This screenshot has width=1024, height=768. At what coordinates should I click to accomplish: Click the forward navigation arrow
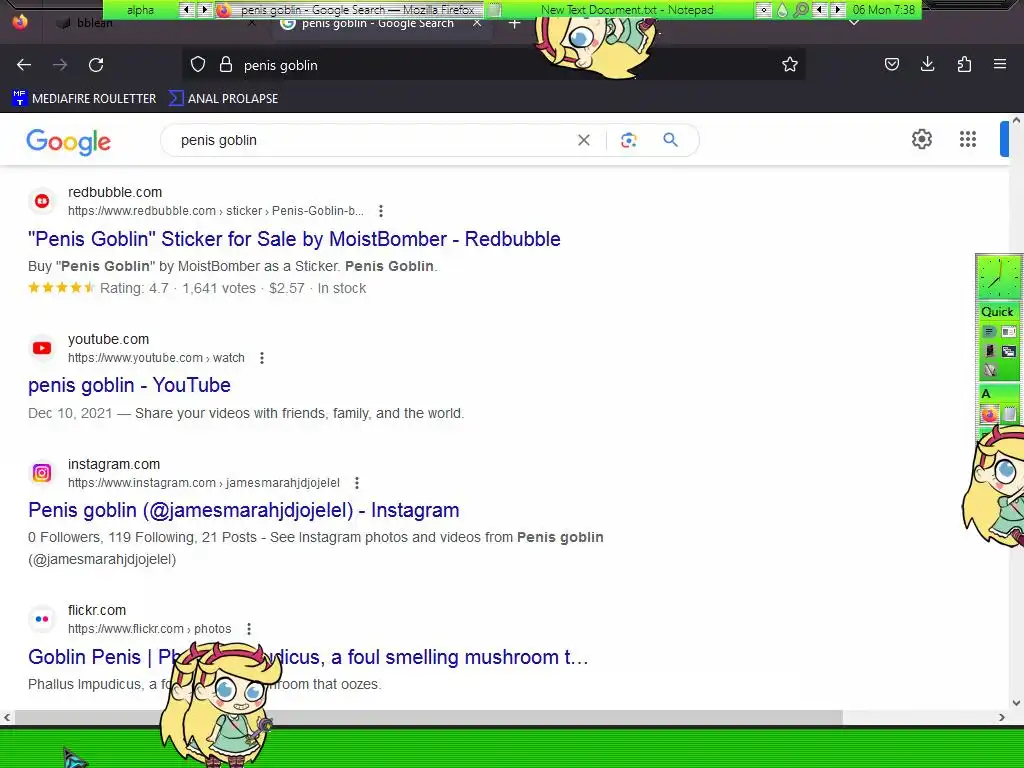pos(60,65)
